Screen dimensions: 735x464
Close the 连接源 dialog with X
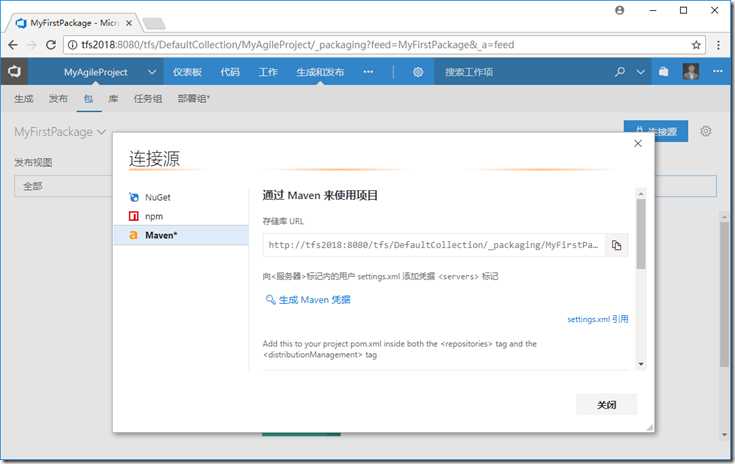[x=638, y=143]
